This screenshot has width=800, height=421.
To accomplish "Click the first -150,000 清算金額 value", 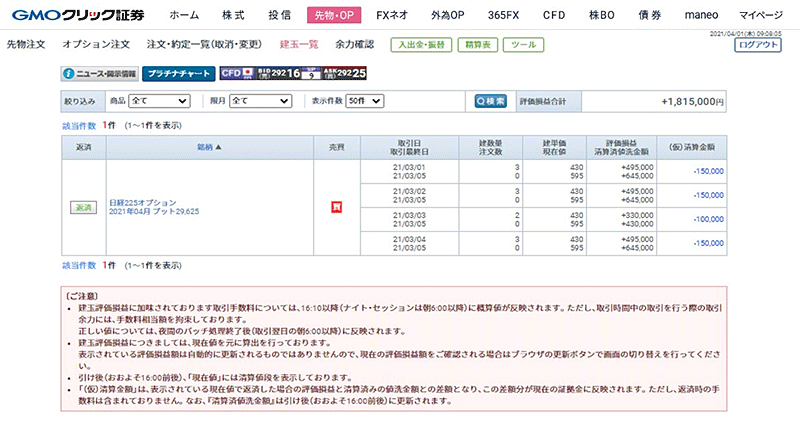I will pos(707,170).
